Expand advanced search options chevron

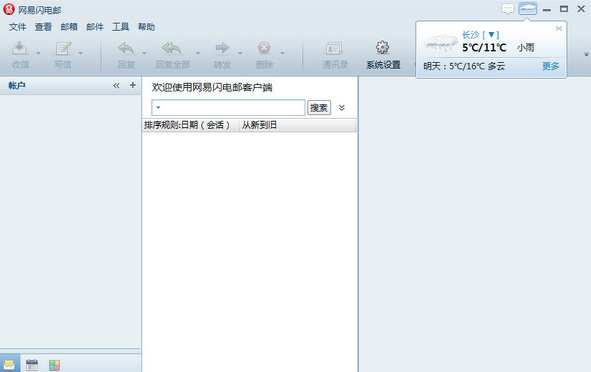342,108
